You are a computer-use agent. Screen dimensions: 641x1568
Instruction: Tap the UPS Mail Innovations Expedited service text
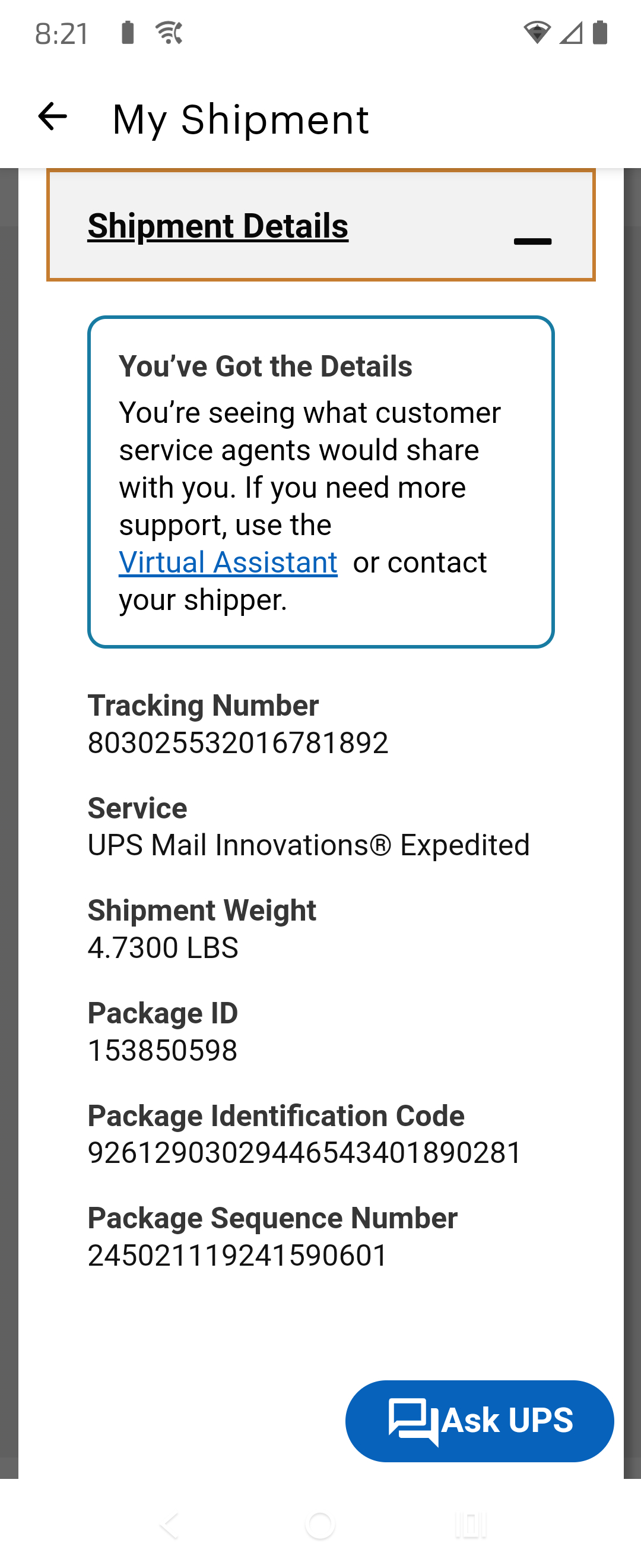(309, 845)
